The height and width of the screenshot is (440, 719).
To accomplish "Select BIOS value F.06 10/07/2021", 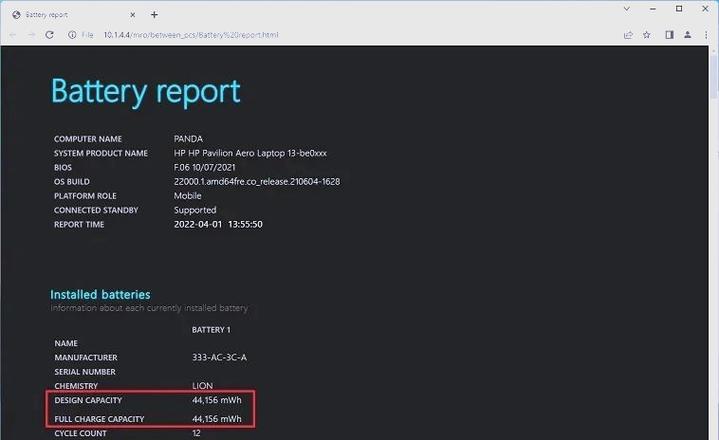I will [x=205, y=167].
